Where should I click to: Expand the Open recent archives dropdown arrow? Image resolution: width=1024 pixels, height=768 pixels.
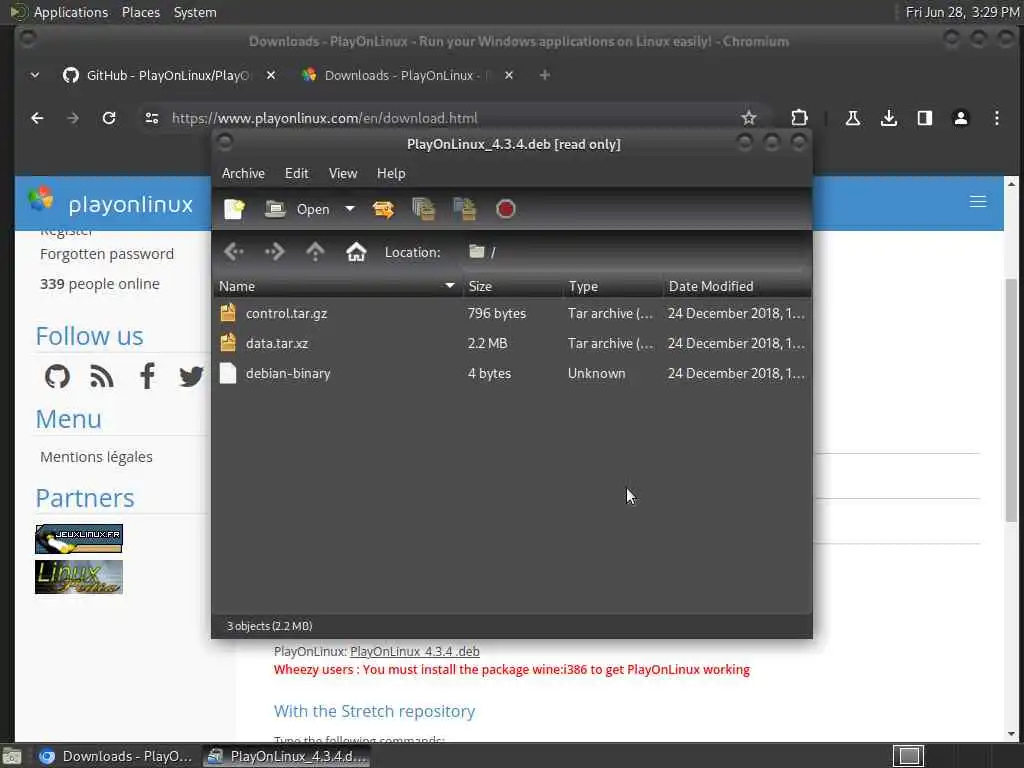(350, 209)
